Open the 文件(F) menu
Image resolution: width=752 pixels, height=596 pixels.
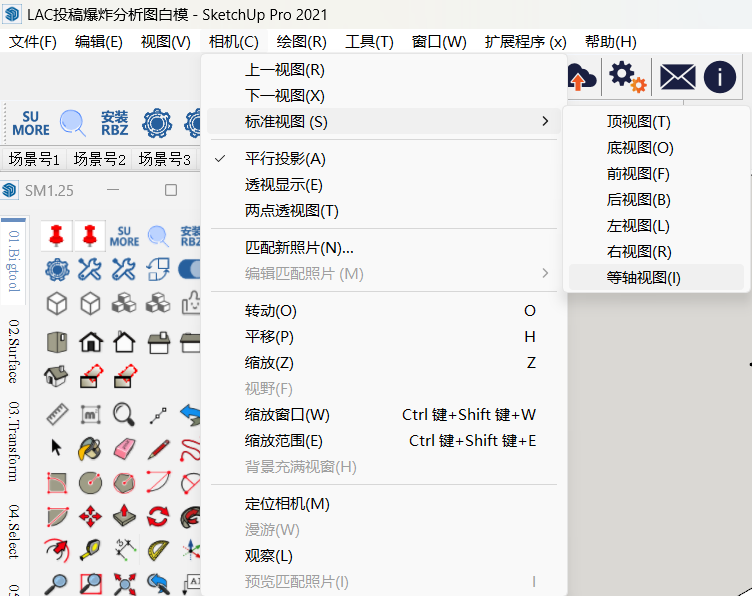pyautogui.click(x=33, y=42)
